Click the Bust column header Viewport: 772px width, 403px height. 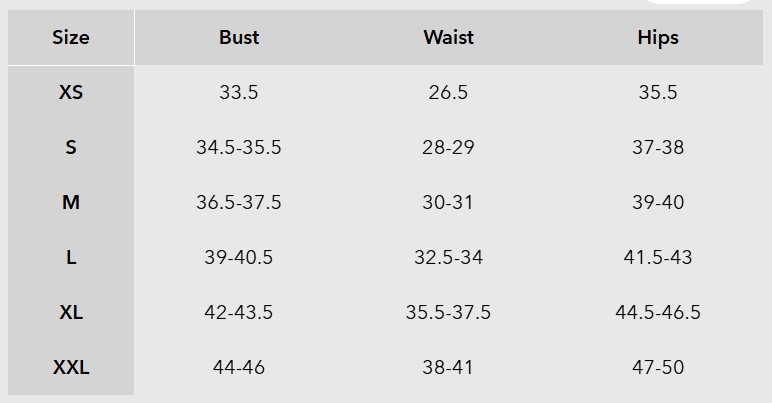click(239, 38)
